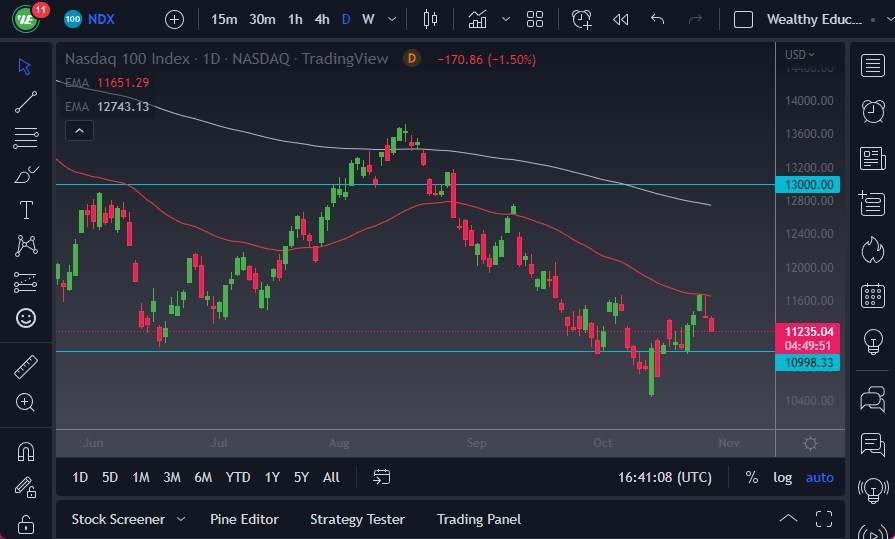Select the text annotation tool
The height and width of the screenshot is (539, 895).
[x=26, y=210]
